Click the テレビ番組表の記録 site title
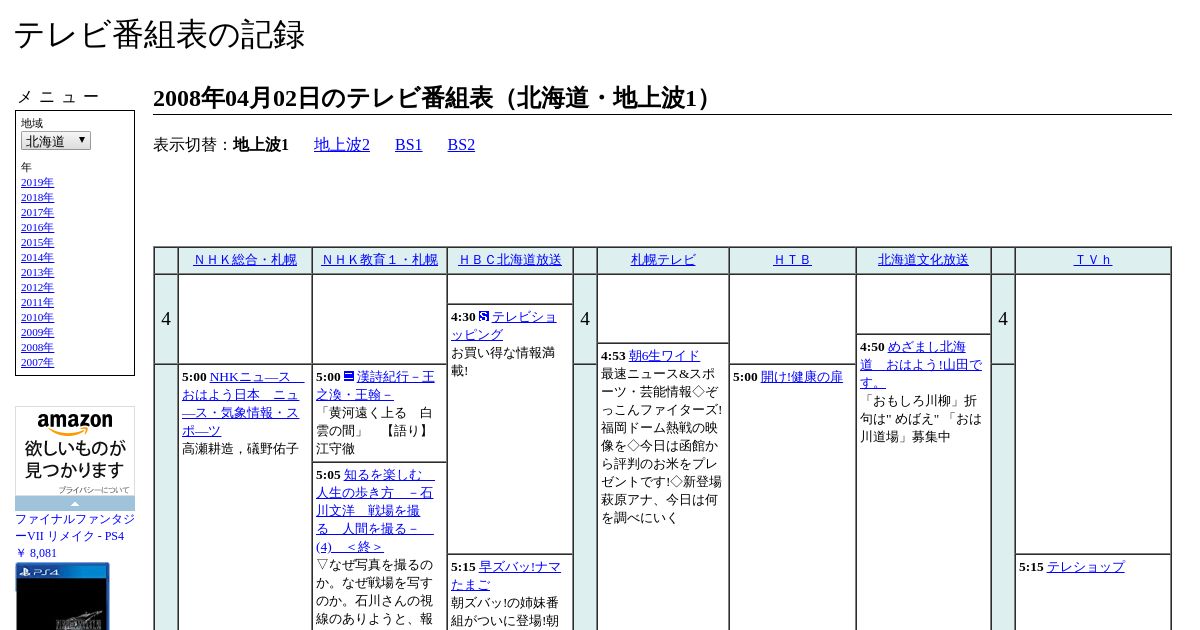 (159, 35)
